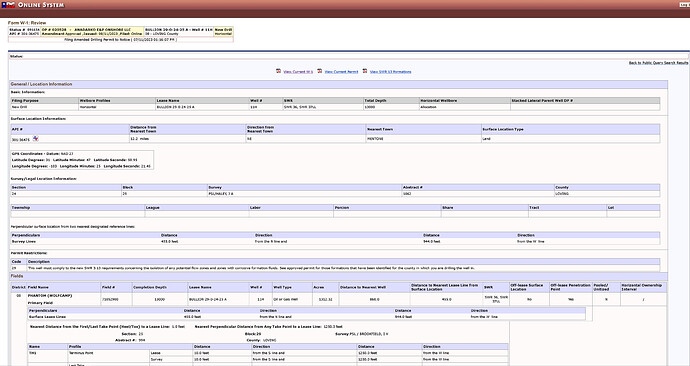Screen dimensions: 690x366
Task: Open View SWR 13 Formations link
Action: [390, 72]
